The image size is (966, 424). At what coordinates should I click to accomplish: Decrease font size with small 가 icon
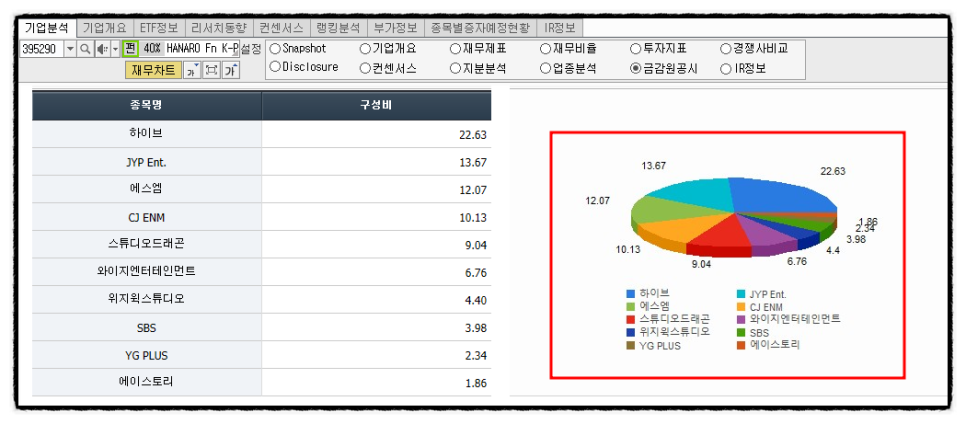pyautogui.click(x=192, y=70)
